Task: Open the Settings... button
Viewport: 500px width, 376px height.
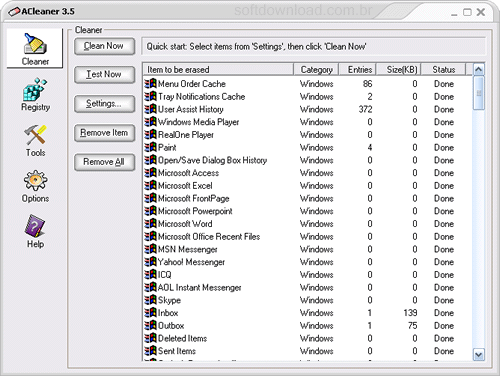Action: pyautogui.click(x=104, y=104)
